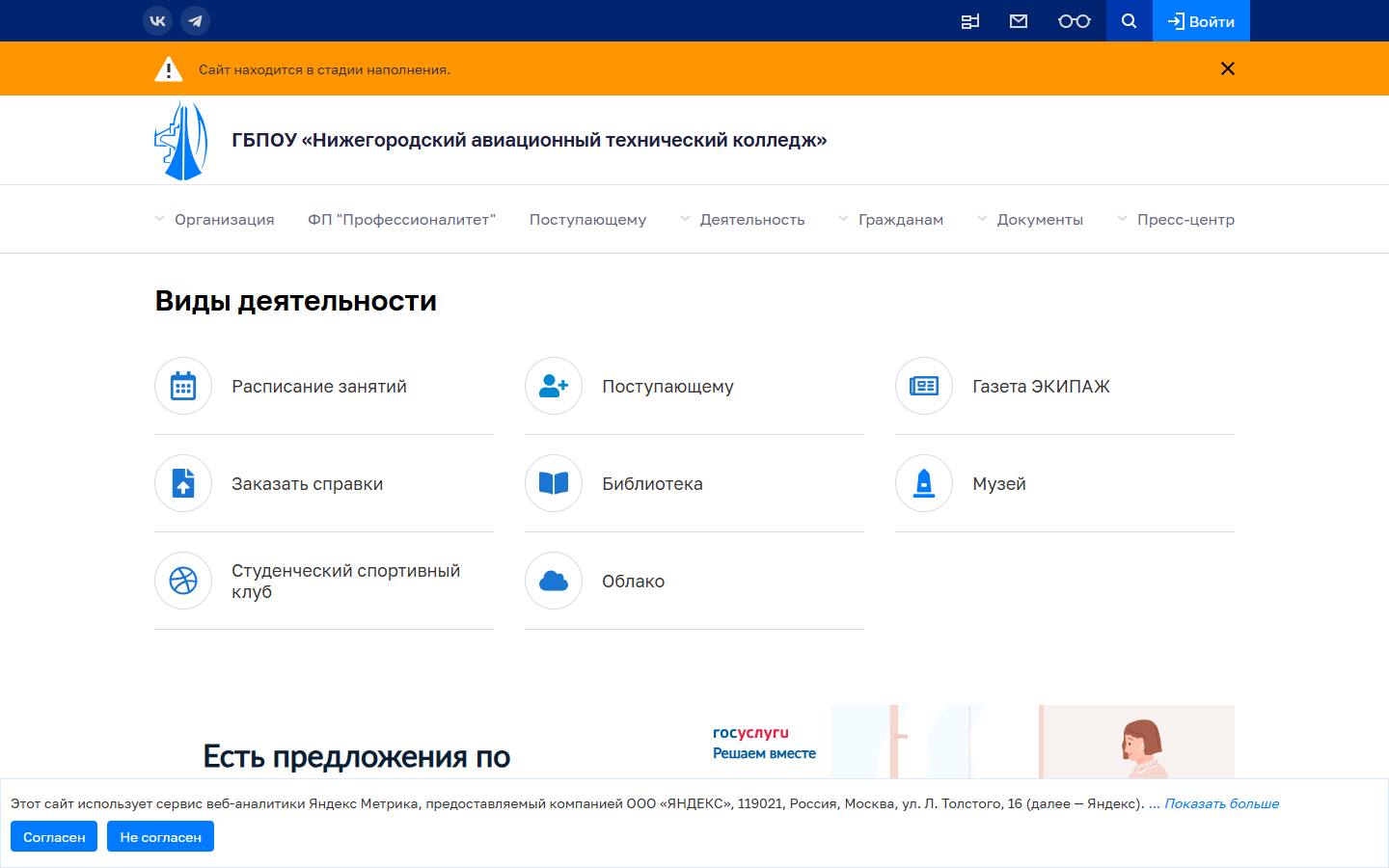Open the VK social network icon
Viewport: 1389px width, 868px height.
point(157,20)
